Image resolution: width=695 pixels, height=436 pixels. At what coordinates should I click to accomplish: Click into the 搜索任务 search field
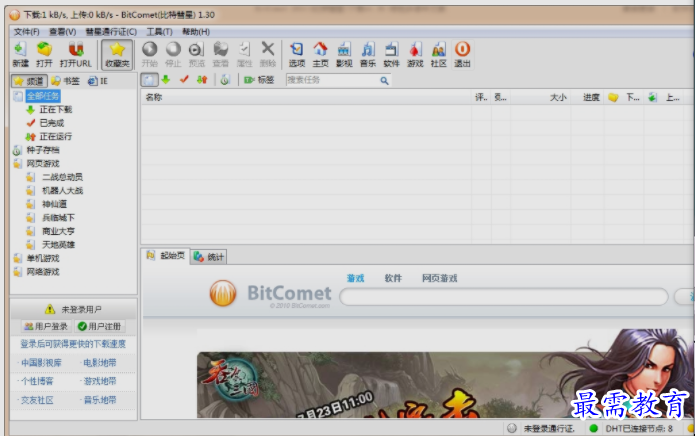point(332,80)
